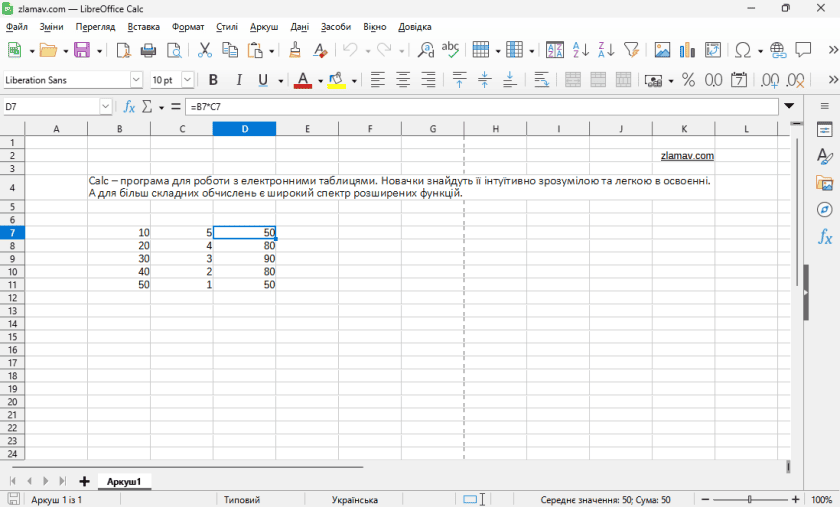Open the Формат menu
840x507 pixels.
[x=188, y=27]
